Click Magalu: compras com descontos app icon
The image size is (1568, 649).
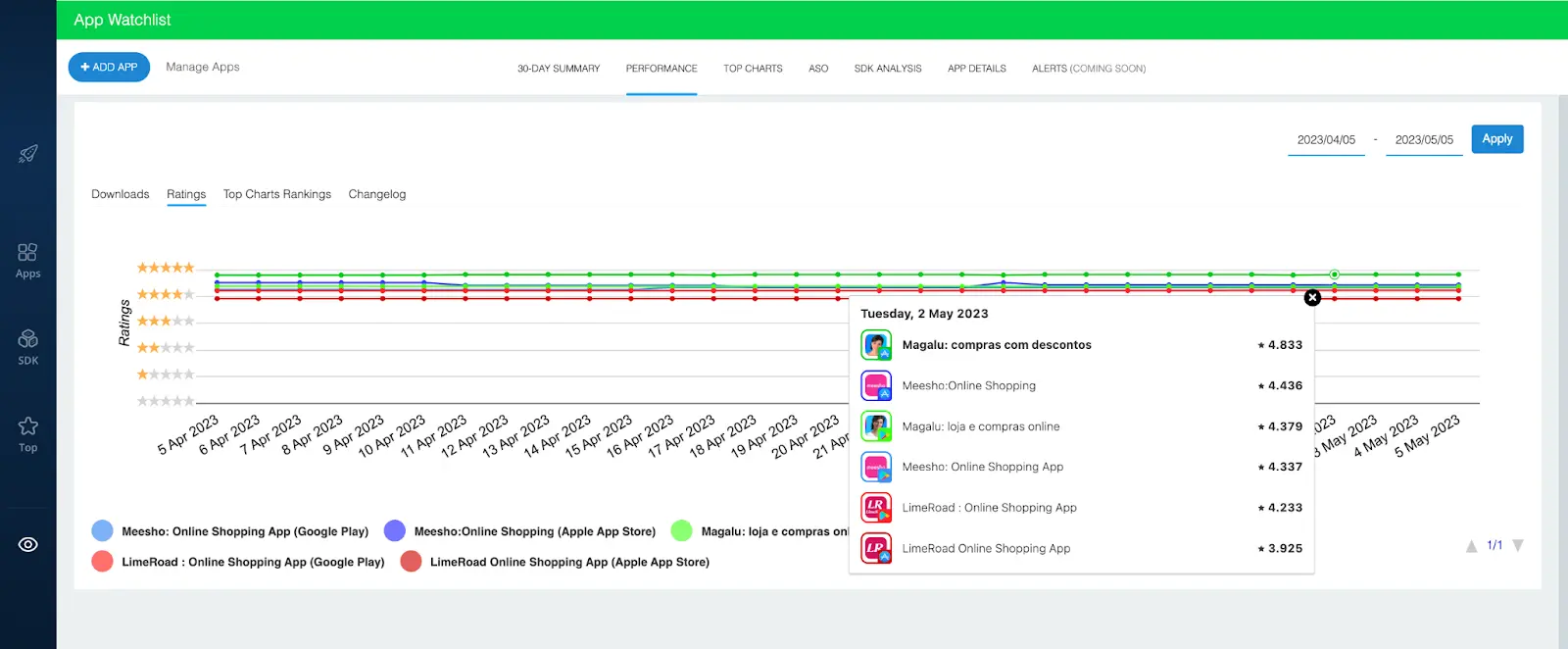pos(876,345)
